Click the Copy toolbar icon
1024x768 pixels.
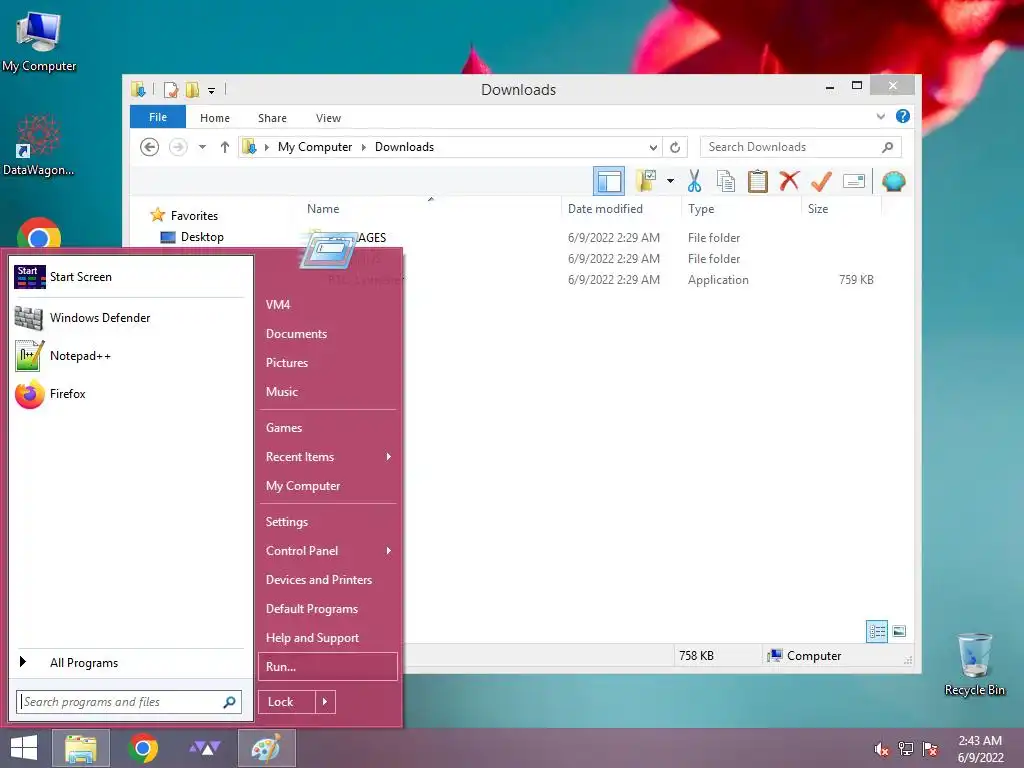pos(726,181)
